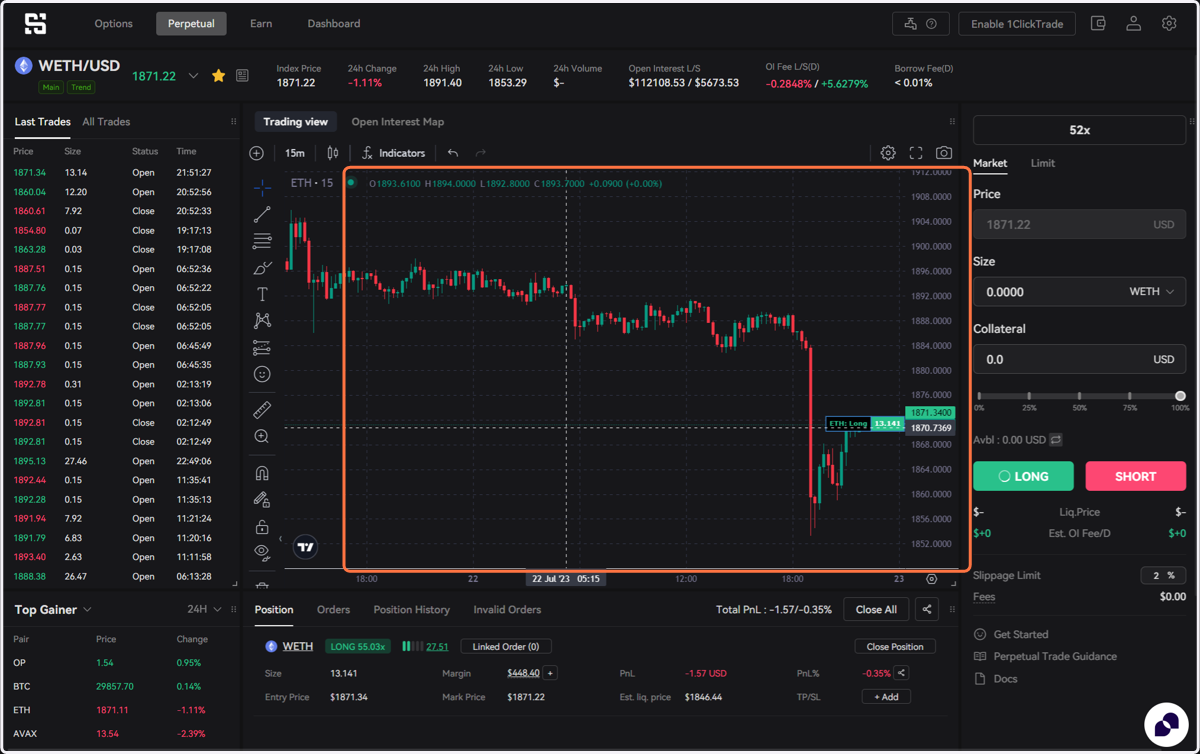The image size is (1200, 754).
Task: Open the 24H period dropdown
Action: coord(204,610)
